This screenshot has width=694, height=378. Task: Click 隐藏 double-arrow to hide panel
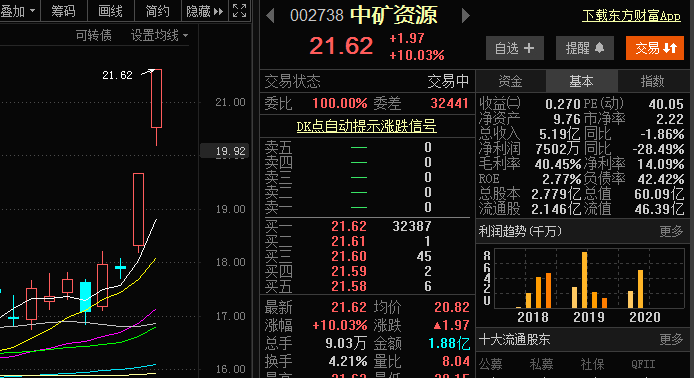(x=204, y=11)
